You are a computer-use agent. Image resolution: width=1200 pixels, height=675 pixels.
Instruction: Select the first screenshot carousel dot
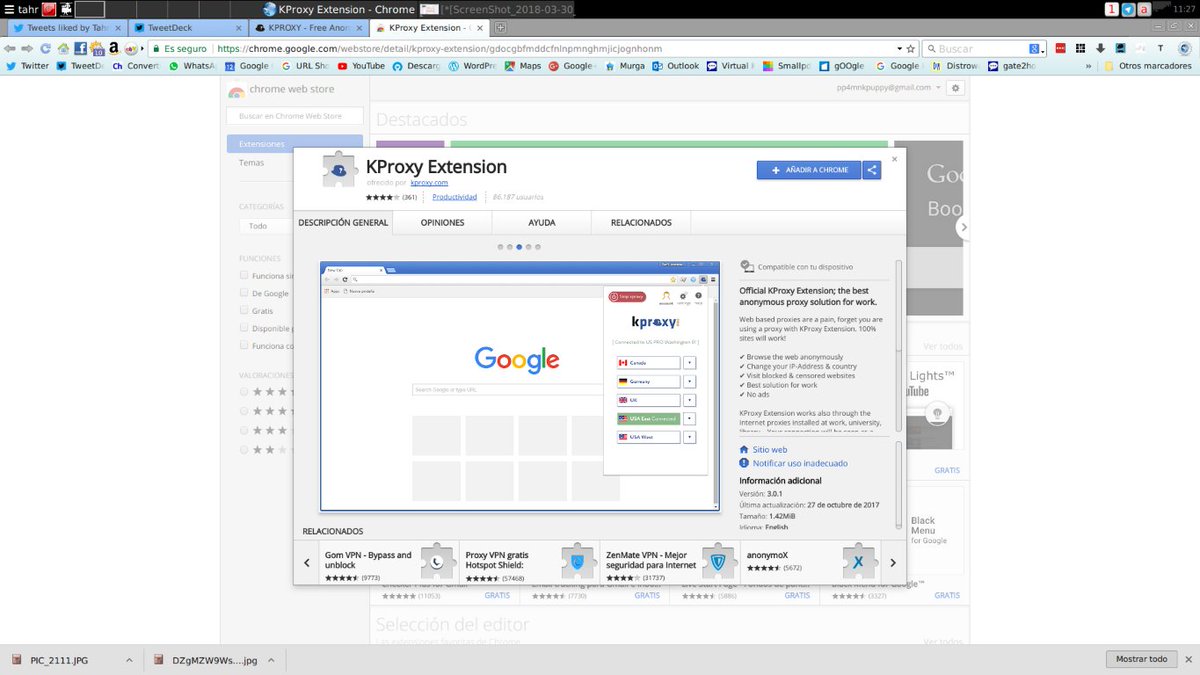point(501,246)
